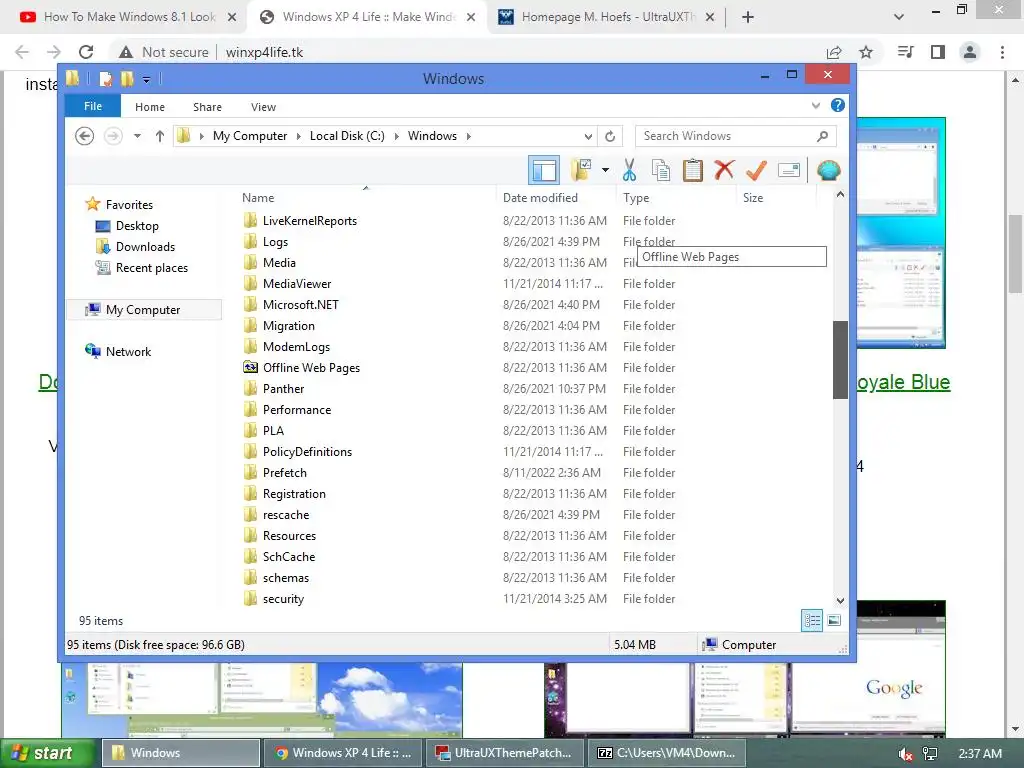The image size is (1024, 768).
Task: Select Recent places in navigation pane
Action: tap(152, 267)
